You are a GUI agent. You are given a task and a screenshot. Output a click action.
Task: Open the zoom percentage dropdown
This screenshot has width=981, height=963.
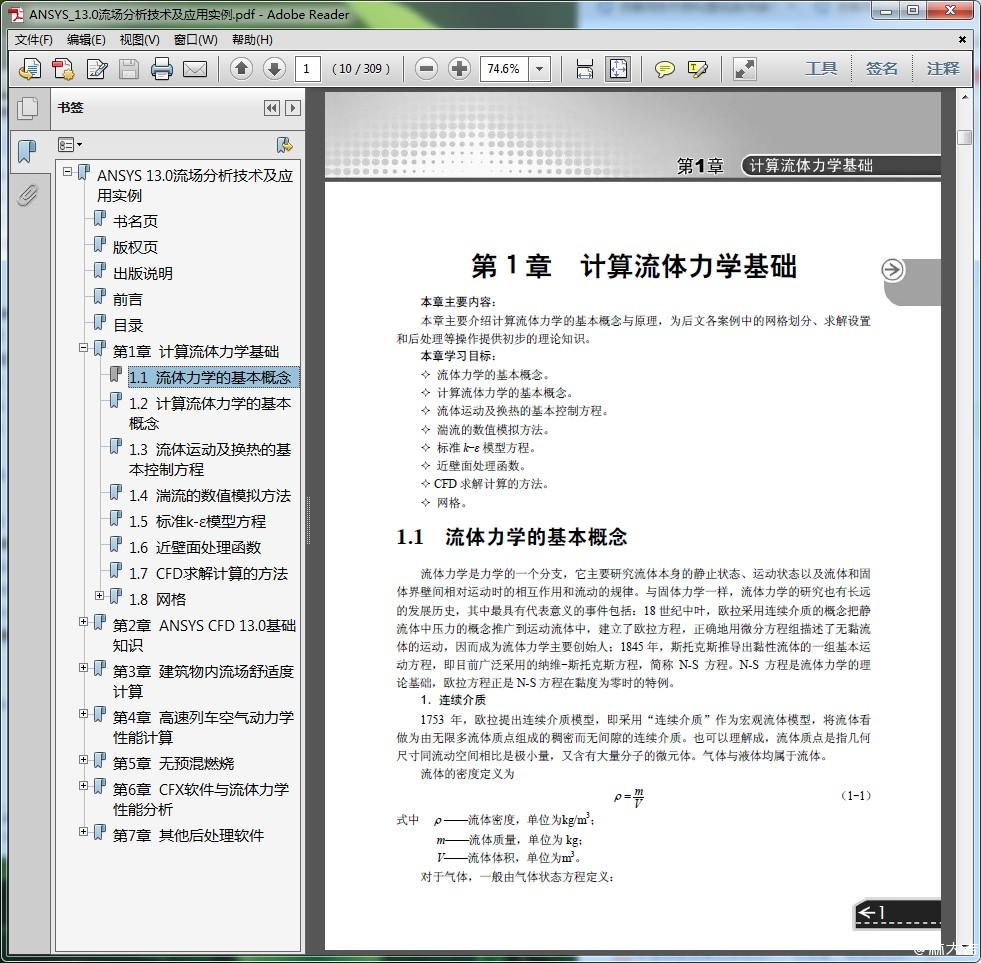coord(540,69)
